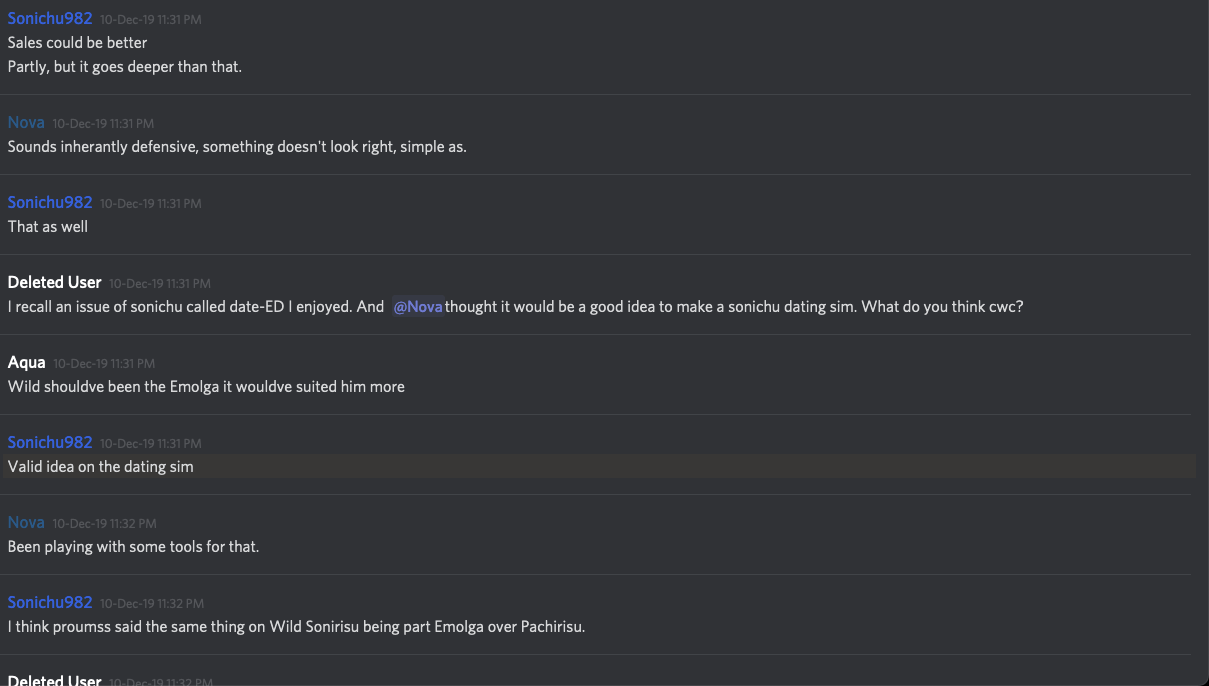Click the 11:32 PM timestamp beside Nova
The width and height of the screenshot is (1209, 686).
click(x=104, y=523)
